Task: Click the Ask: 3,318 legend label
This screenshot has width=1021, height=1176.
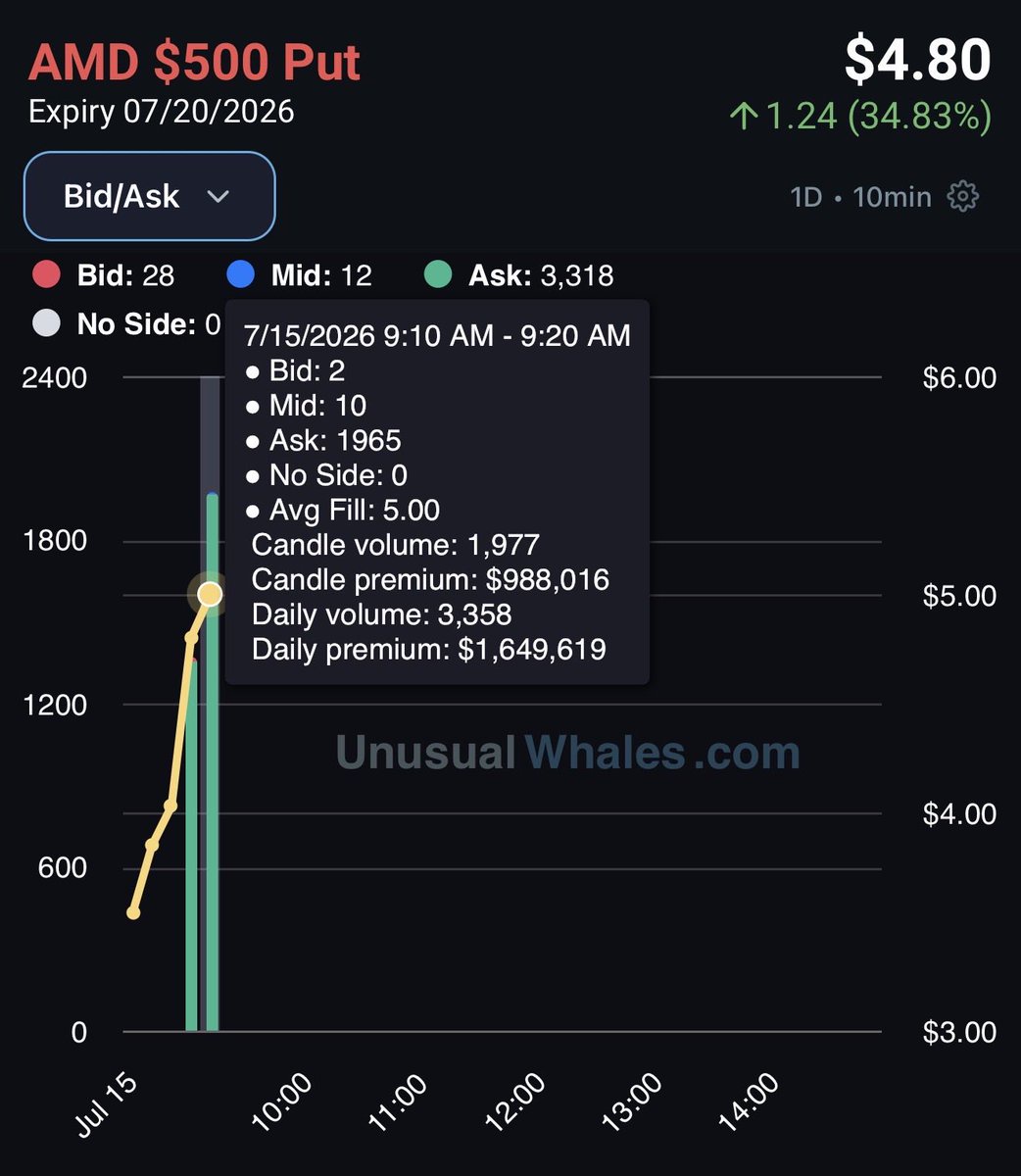Action: coord(541,275)
